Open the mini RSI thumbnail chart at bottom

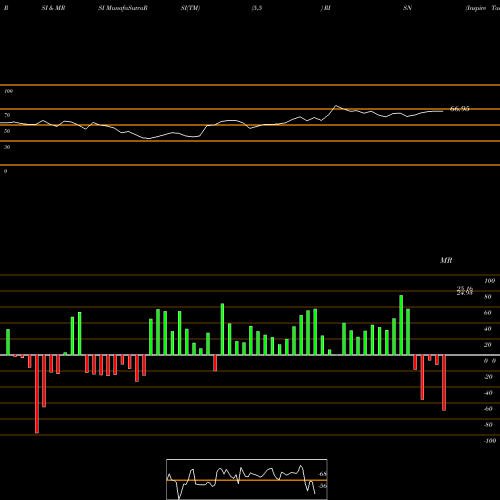(x=247, y=479)
